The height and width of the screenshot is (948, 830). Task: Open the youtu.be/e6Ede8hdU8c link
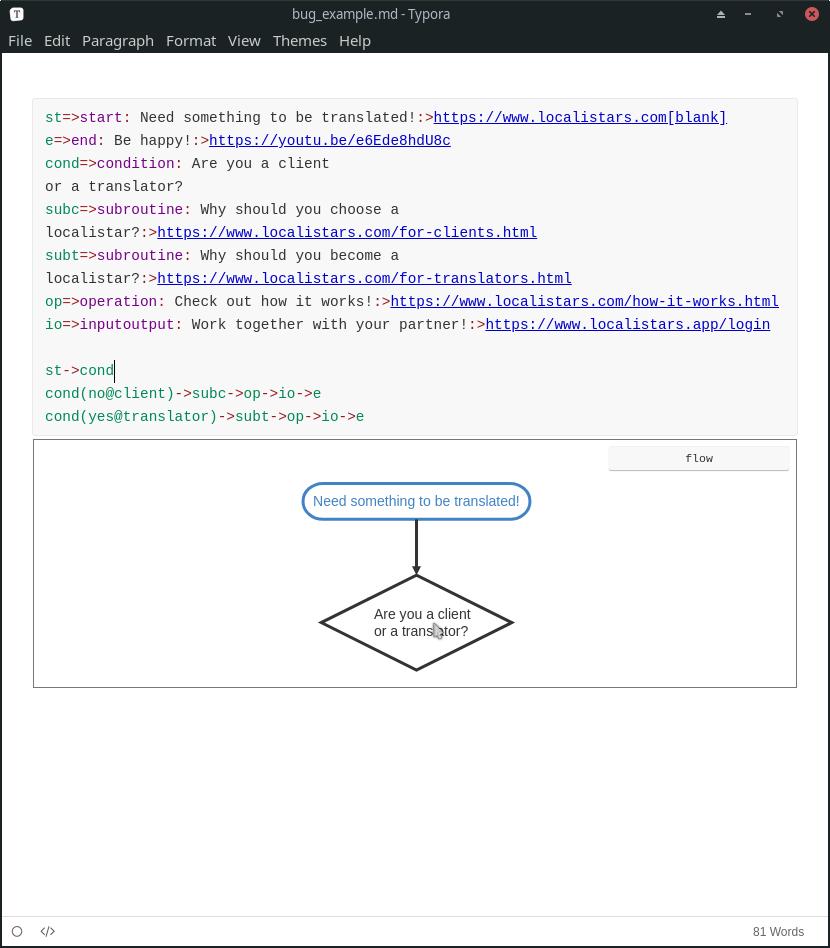(x=330, y=140)
